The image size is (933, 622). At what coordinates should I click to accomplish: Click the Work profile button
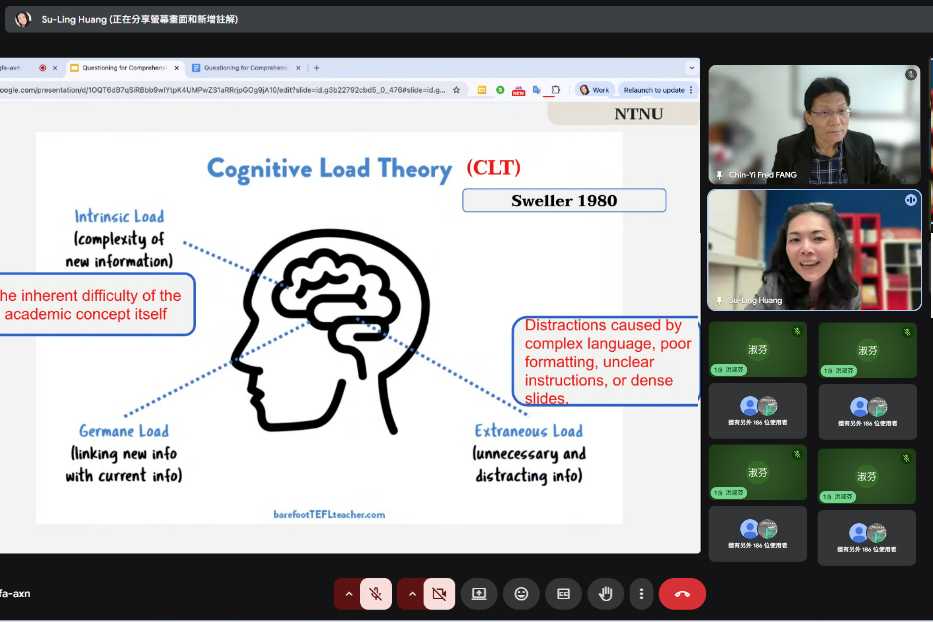(593, 90)
